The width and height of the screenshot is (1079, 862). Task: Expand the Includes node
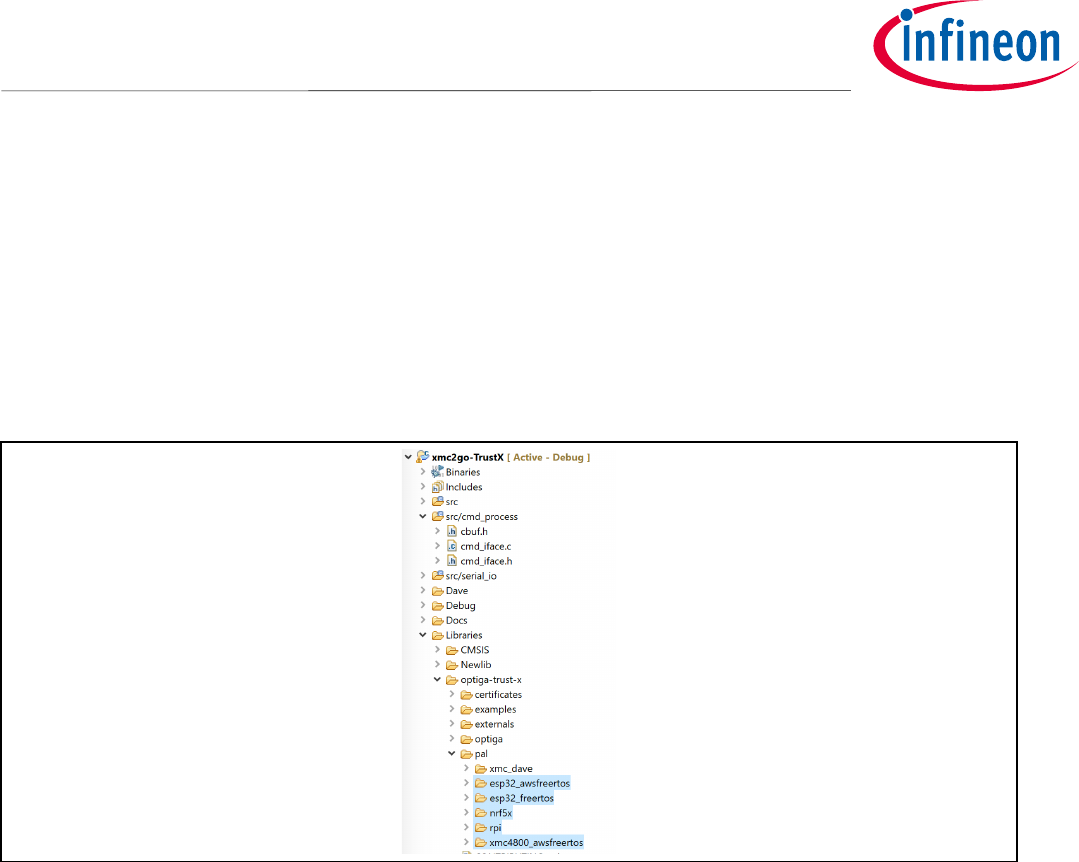pyautogui.click(x=423, y=486)
